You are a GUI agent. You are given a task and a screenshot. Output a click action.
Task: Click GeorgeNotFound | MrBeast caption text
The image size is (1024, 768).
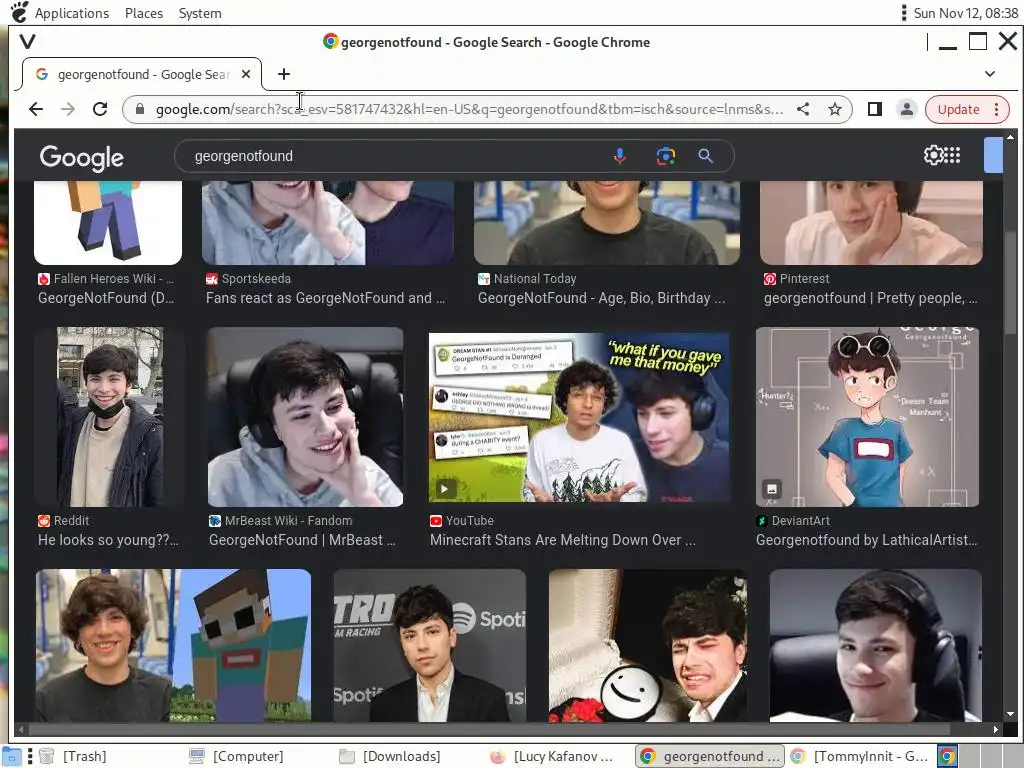point(302,540)
